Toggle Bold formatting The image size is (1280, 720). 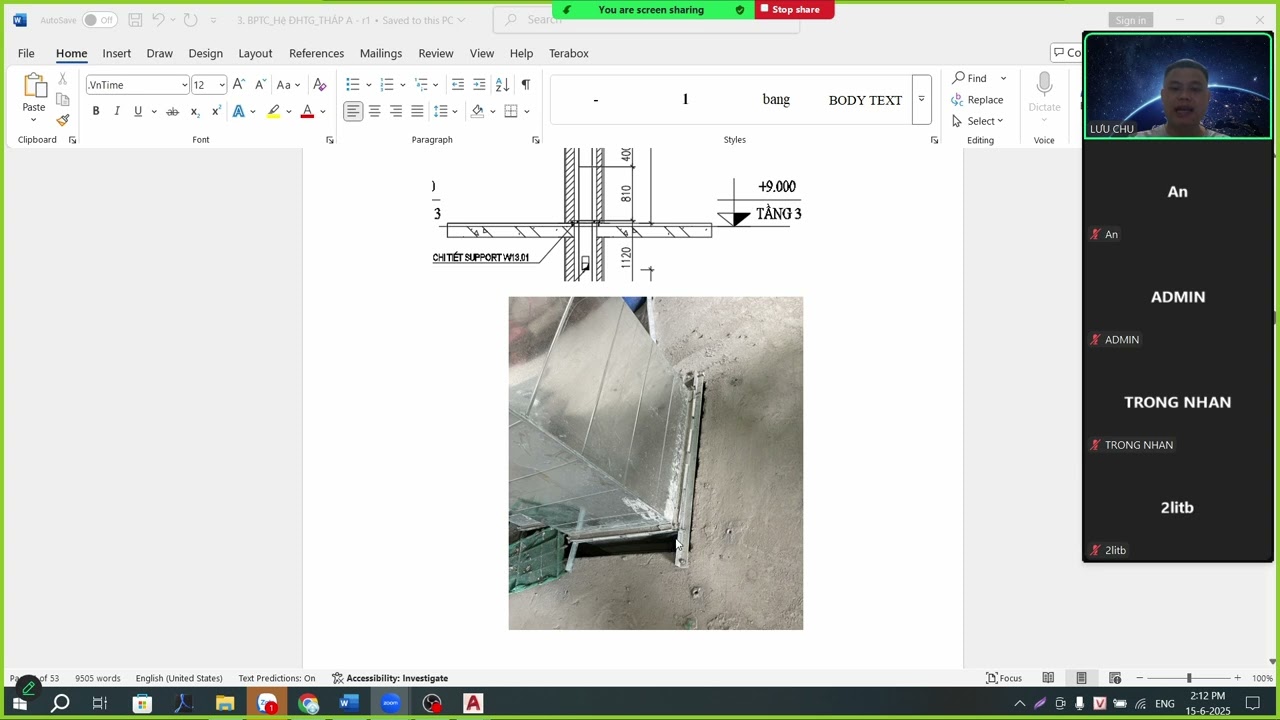pyautogui.click(x=96, y=111)
